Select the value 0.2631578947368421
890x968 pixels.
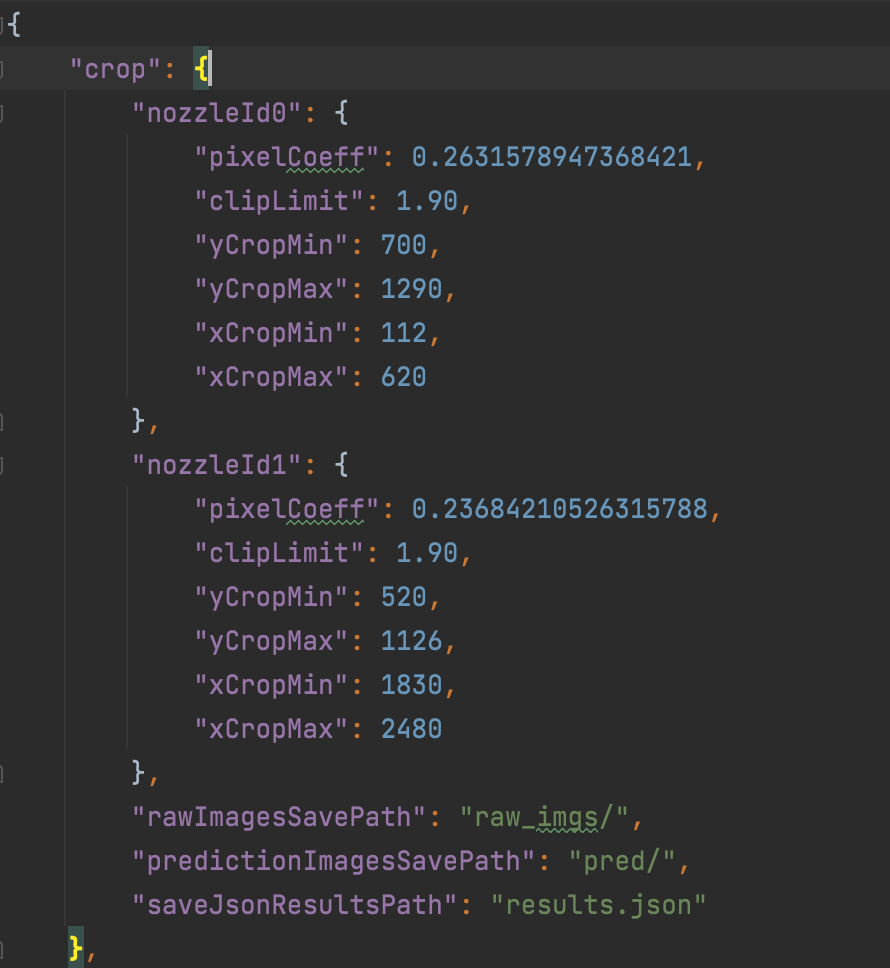[x=552, y=157]
